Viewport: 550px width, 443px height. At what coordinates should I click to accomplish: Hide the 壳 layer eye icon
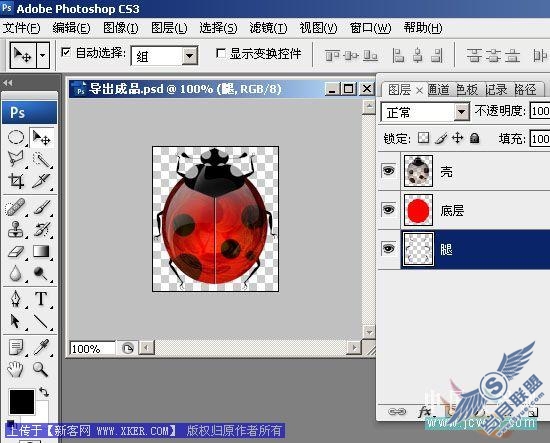click(x=388, y=171)
